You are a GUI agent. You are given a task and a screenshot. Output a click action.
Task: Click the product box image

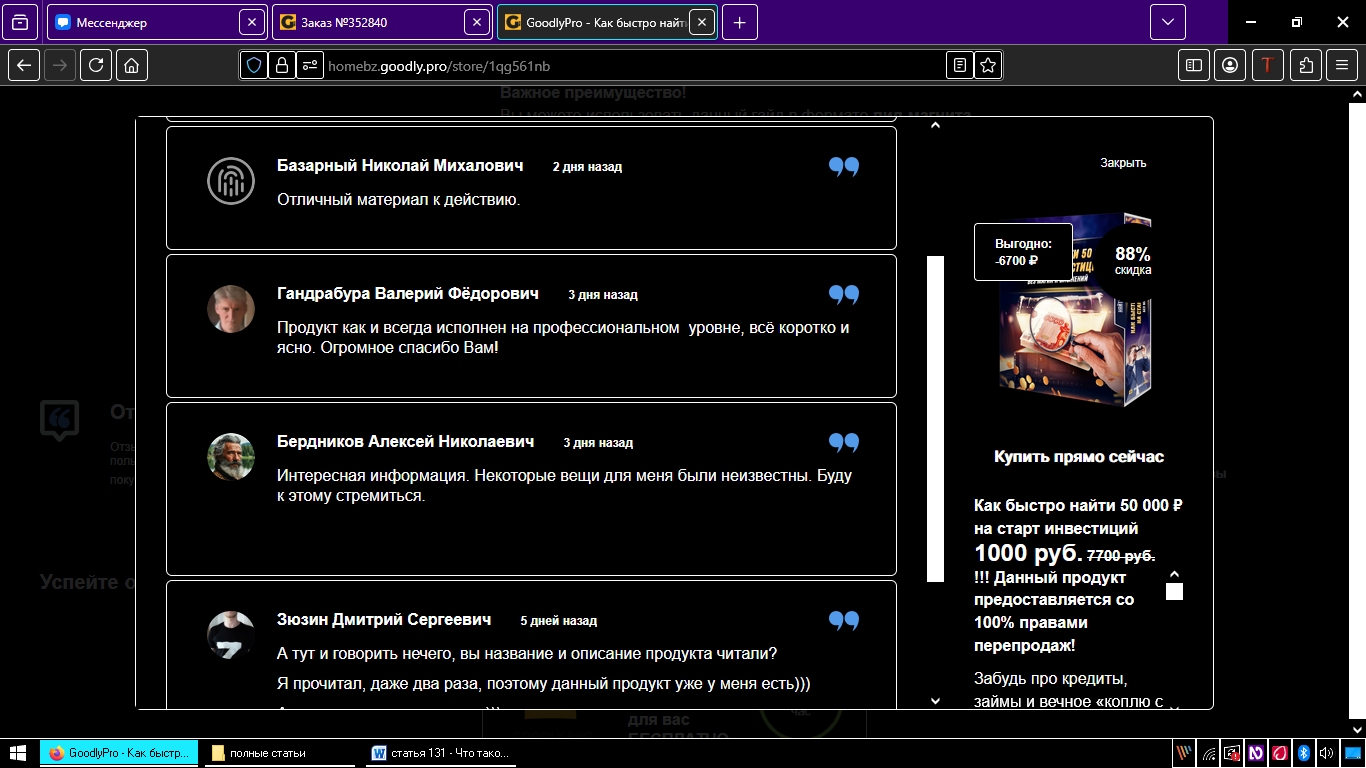click(1075, 310)
